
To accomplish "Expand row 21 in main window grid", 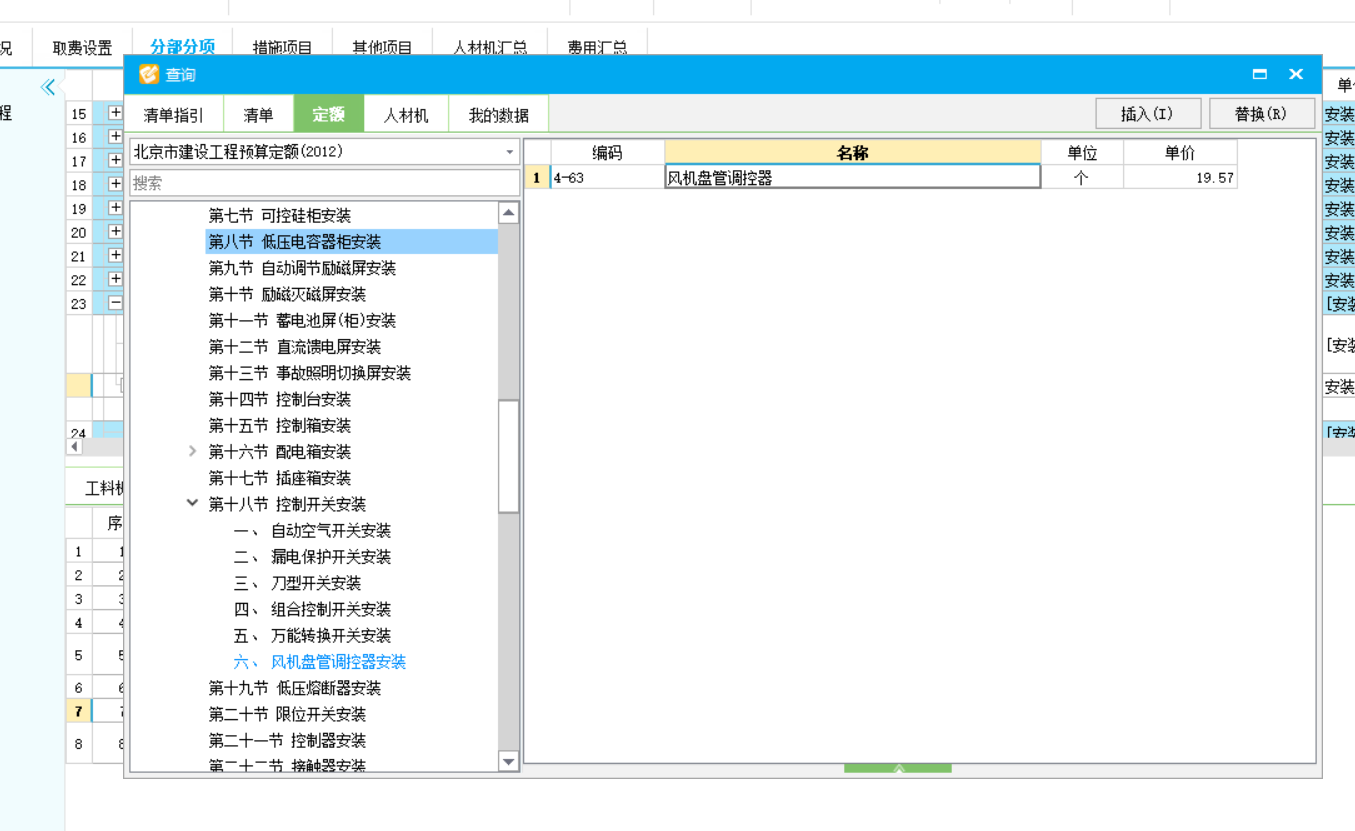I will tap(115, 255).
